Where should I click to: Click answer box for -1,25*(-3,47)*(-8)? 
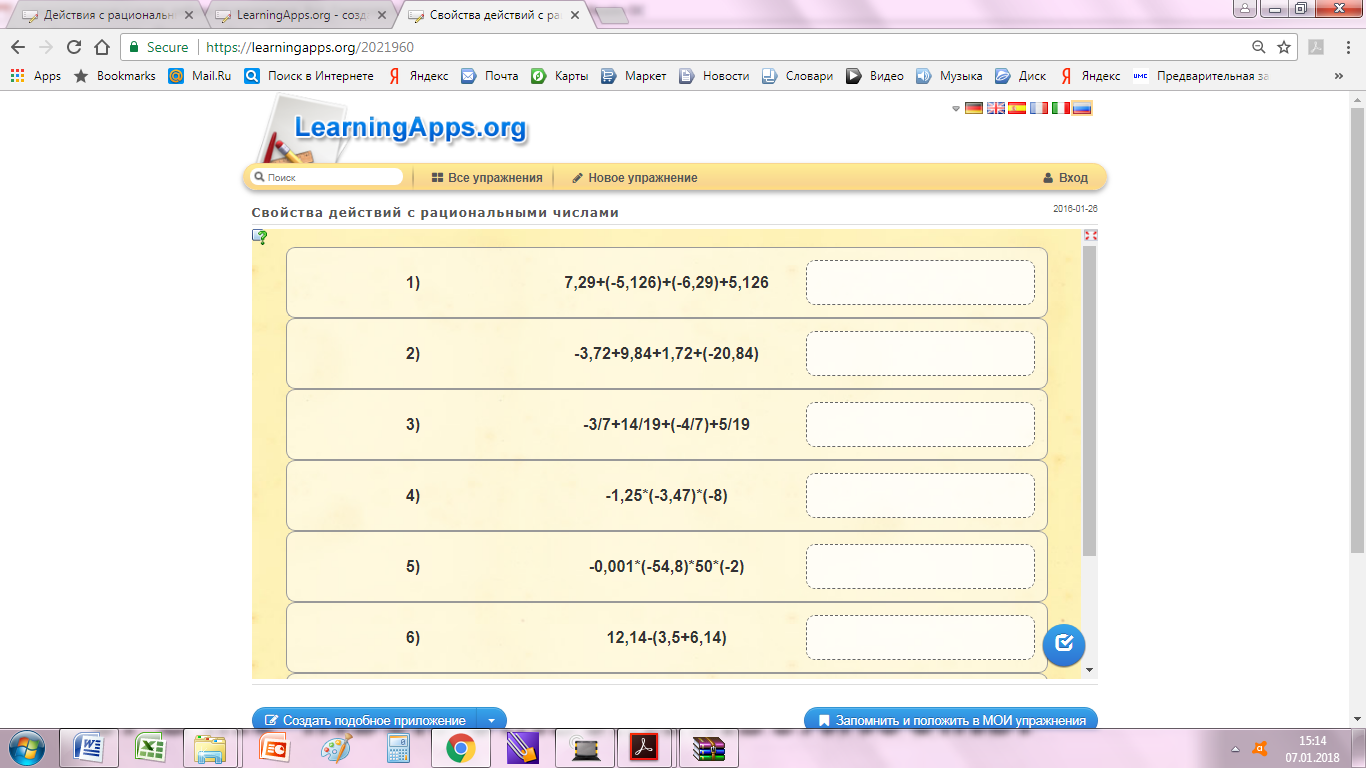coord(920,495)
